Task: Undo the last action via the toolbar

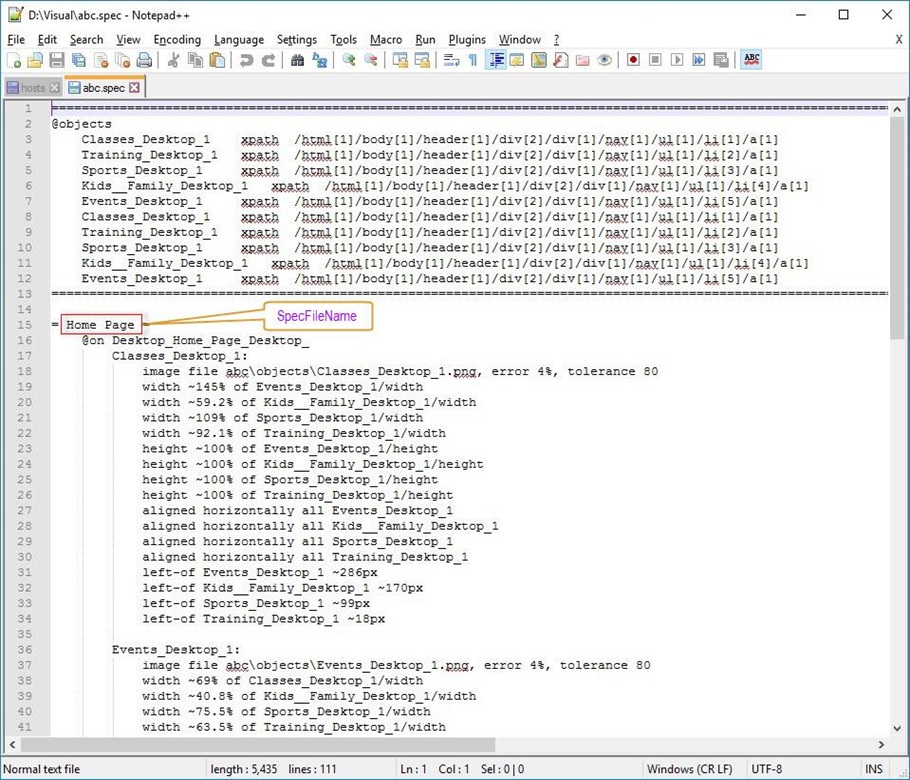Action: (246, 60)
